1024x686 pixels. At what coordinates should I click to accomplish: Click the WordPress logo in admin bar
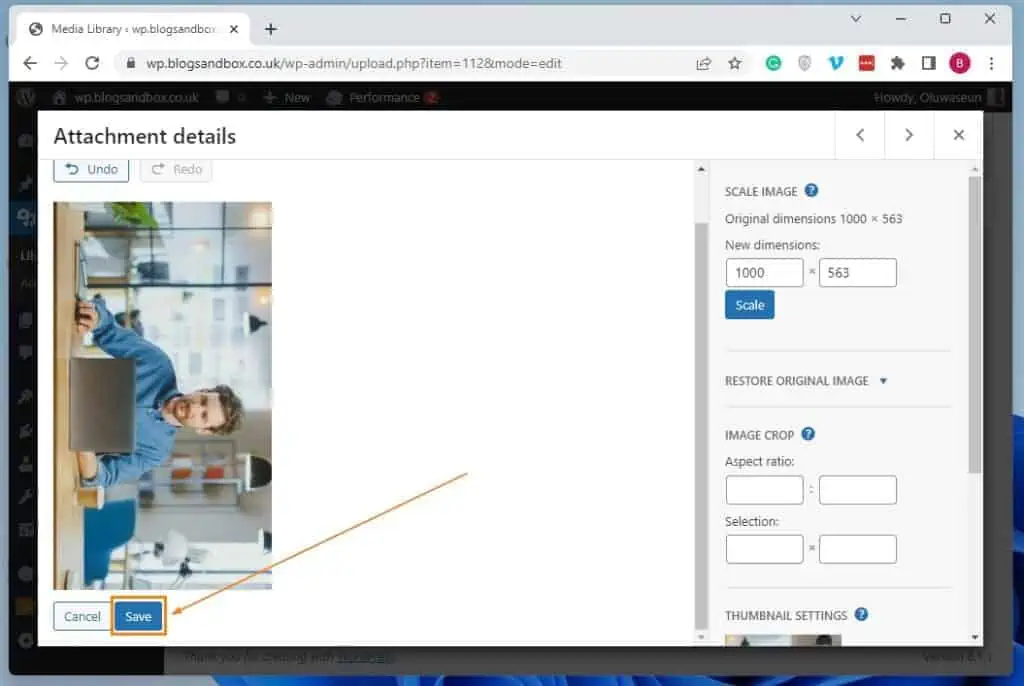point(25,98)
